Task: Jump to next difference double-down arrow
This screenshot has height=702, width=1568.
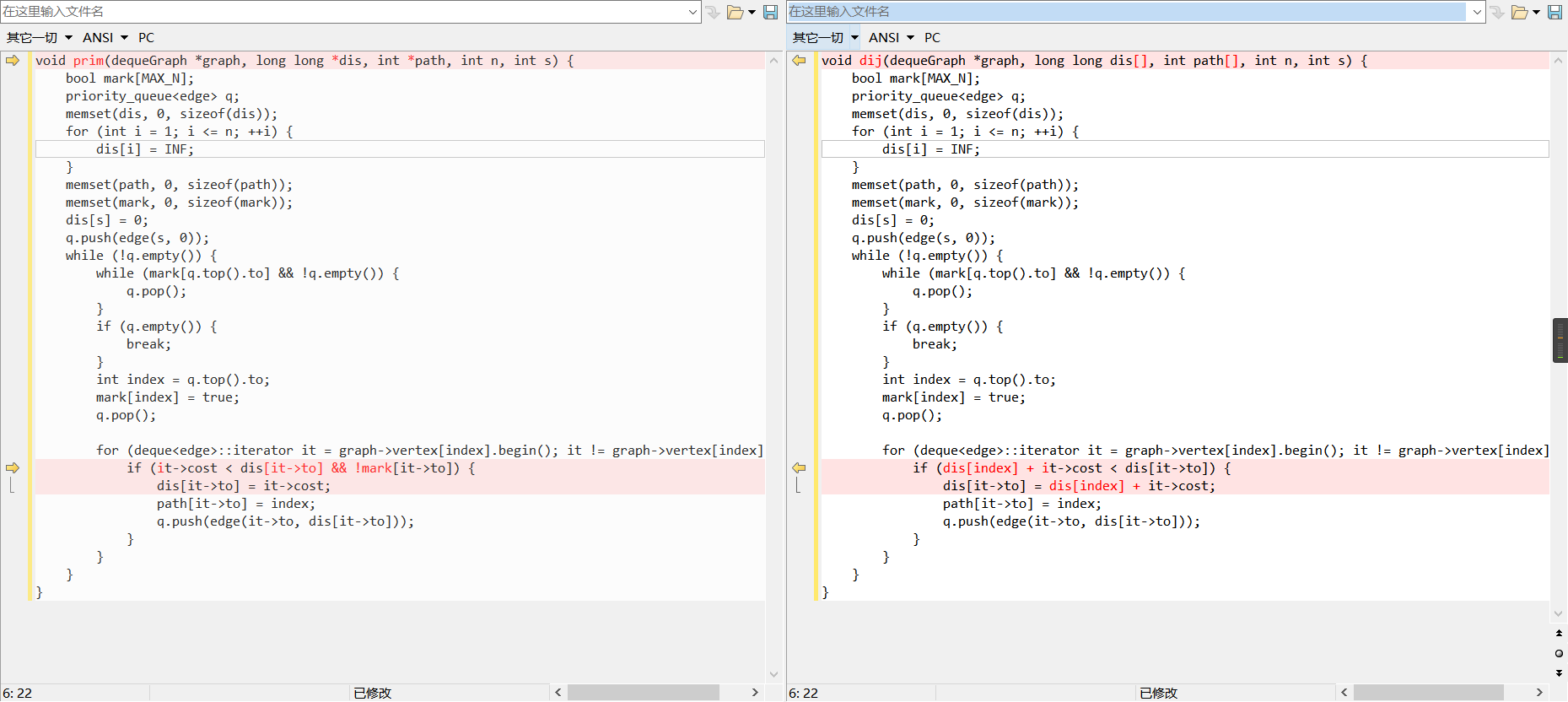Action: (x=1559, y=672)
